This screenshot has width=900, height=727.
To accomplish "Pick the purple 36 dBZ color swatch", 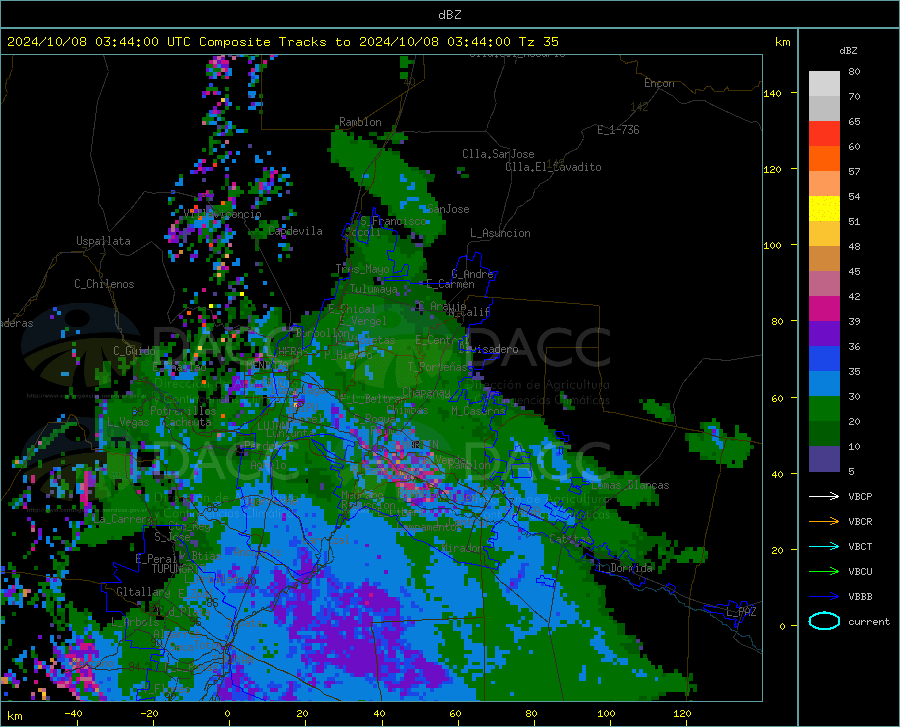I will click(824, 334).
